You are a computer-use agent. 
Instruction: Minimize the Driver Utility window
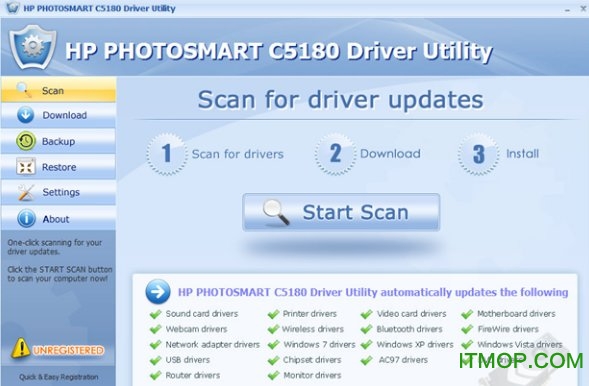pyautogui.click(x=567, y=9)
